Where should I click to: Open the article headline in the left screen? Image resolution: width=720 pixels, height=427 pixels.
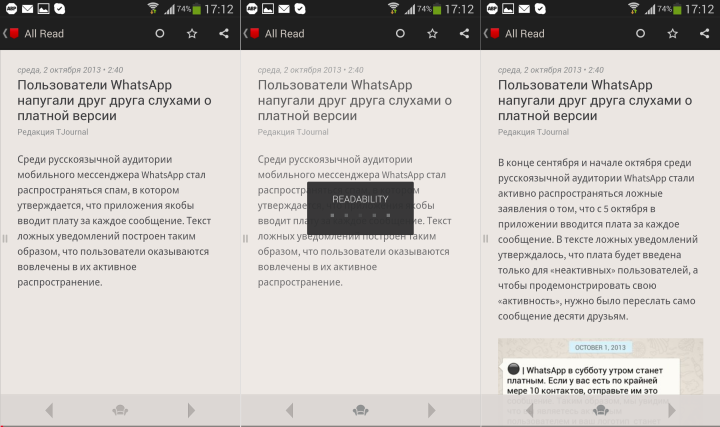pyautogui.click(x=114, y=100)
